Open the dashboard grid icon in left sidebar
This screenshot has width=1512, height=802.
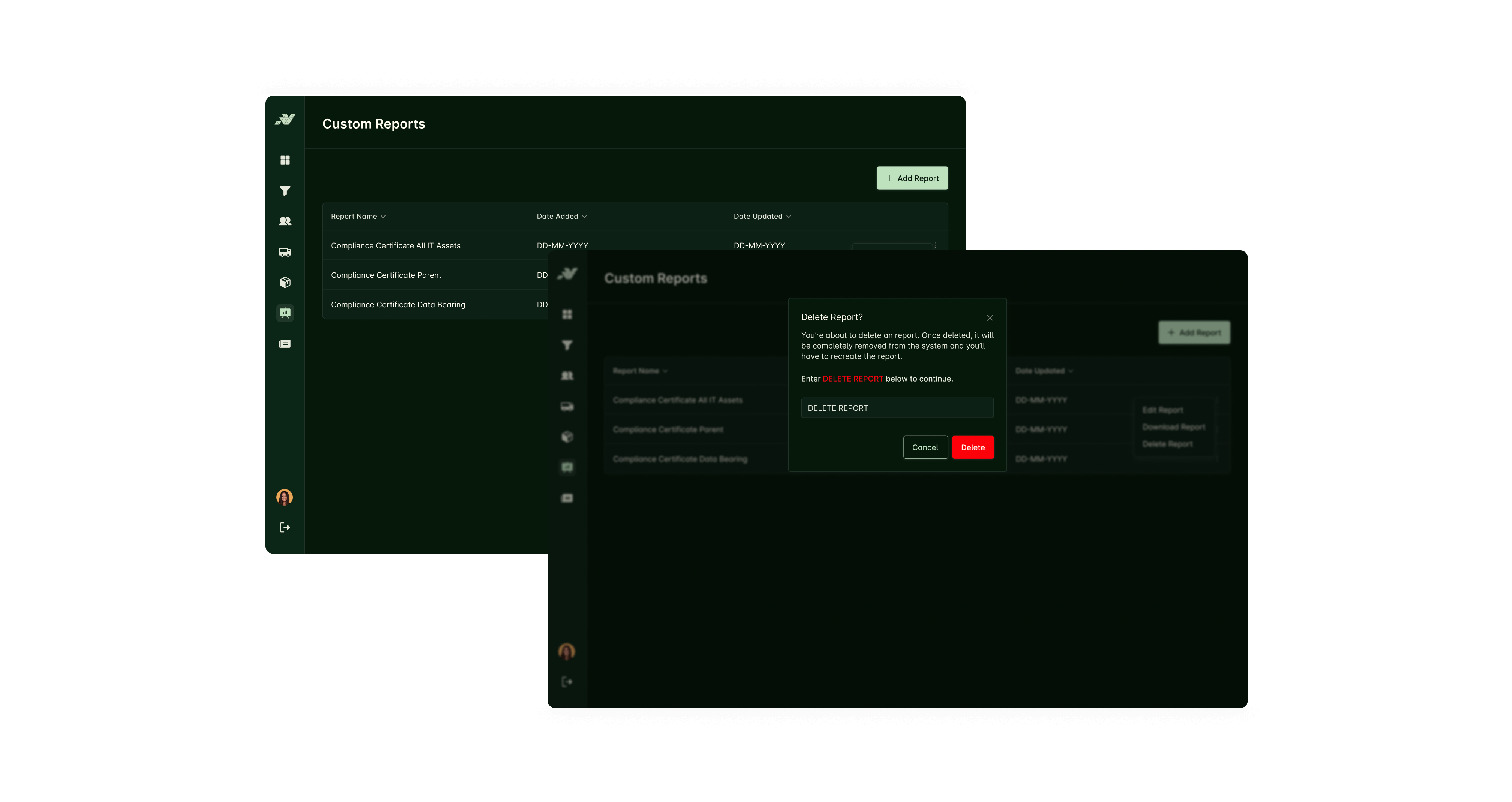coord(285,160)
